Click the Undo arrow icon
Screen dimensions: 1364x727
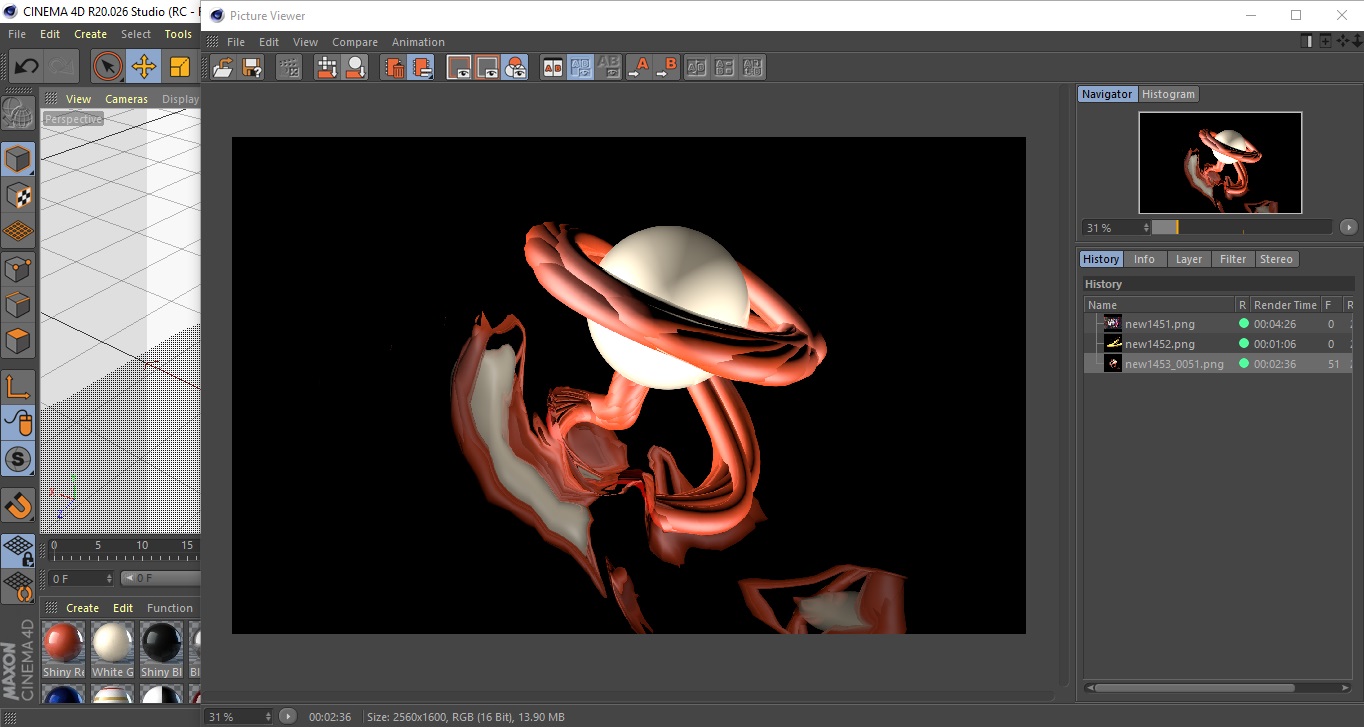click(26, 67)
